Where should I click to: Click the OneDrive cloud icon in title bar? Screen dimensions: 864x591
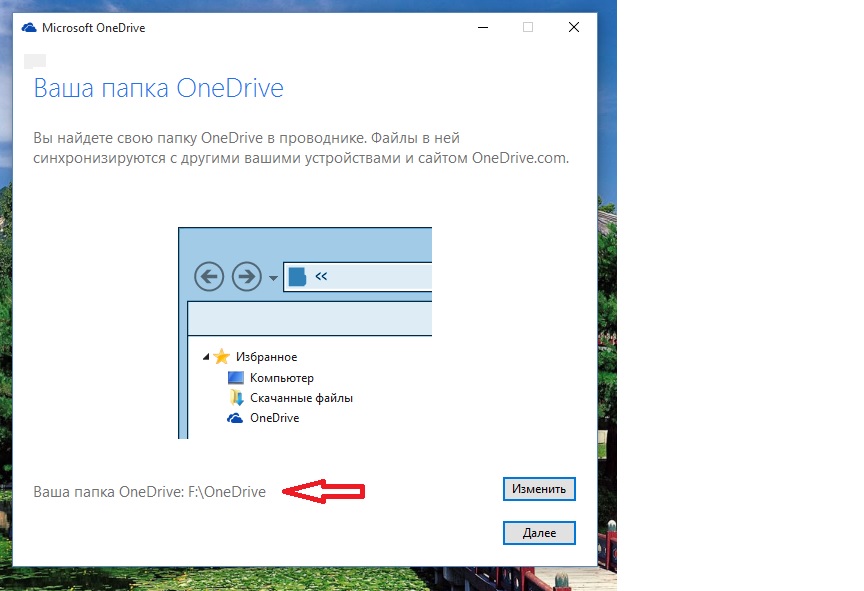click(29, 28)
